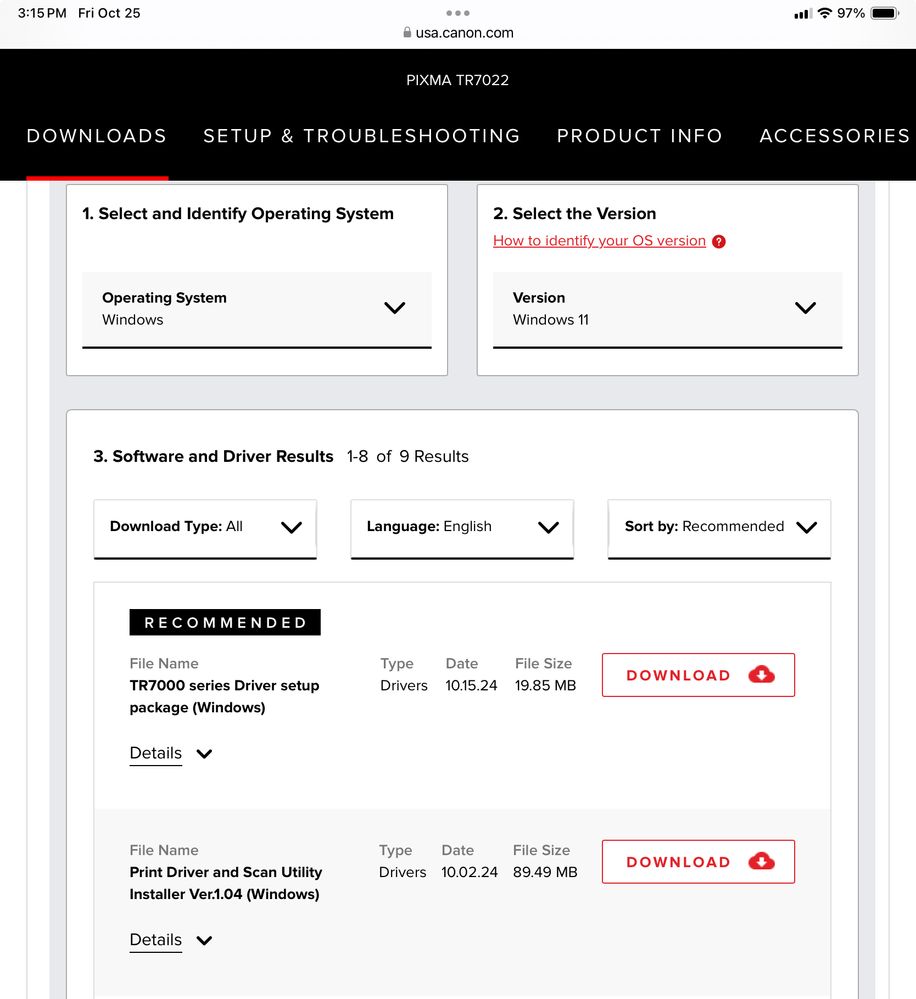Viewport: 916px width, 999px height.
Task: Tap the usa.canon.com address field
Action: 464,33
